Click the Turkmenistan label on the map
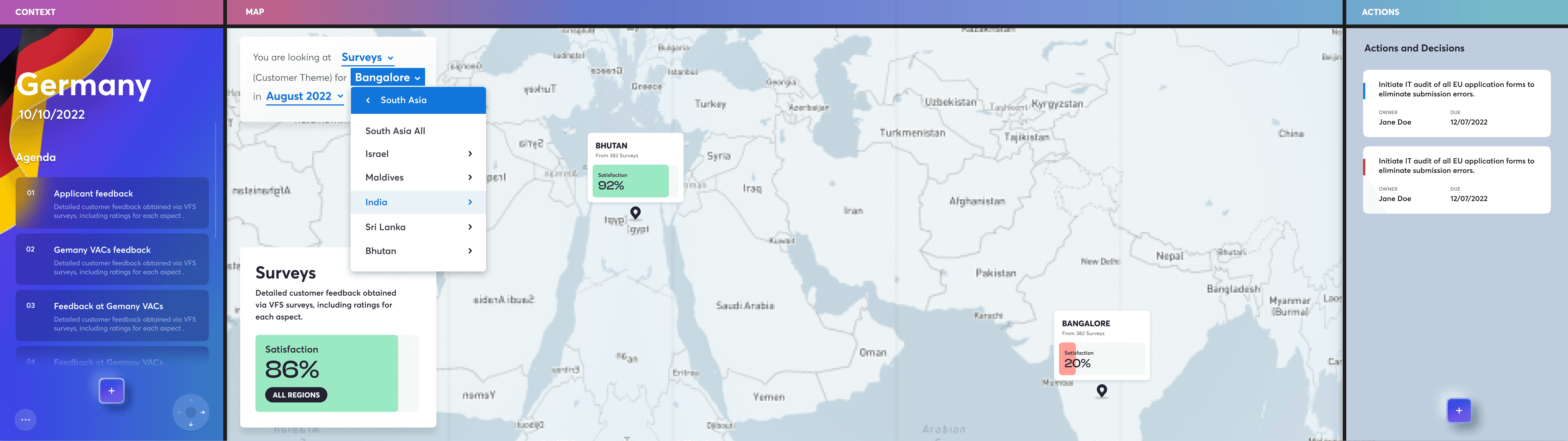 (912, 133)
